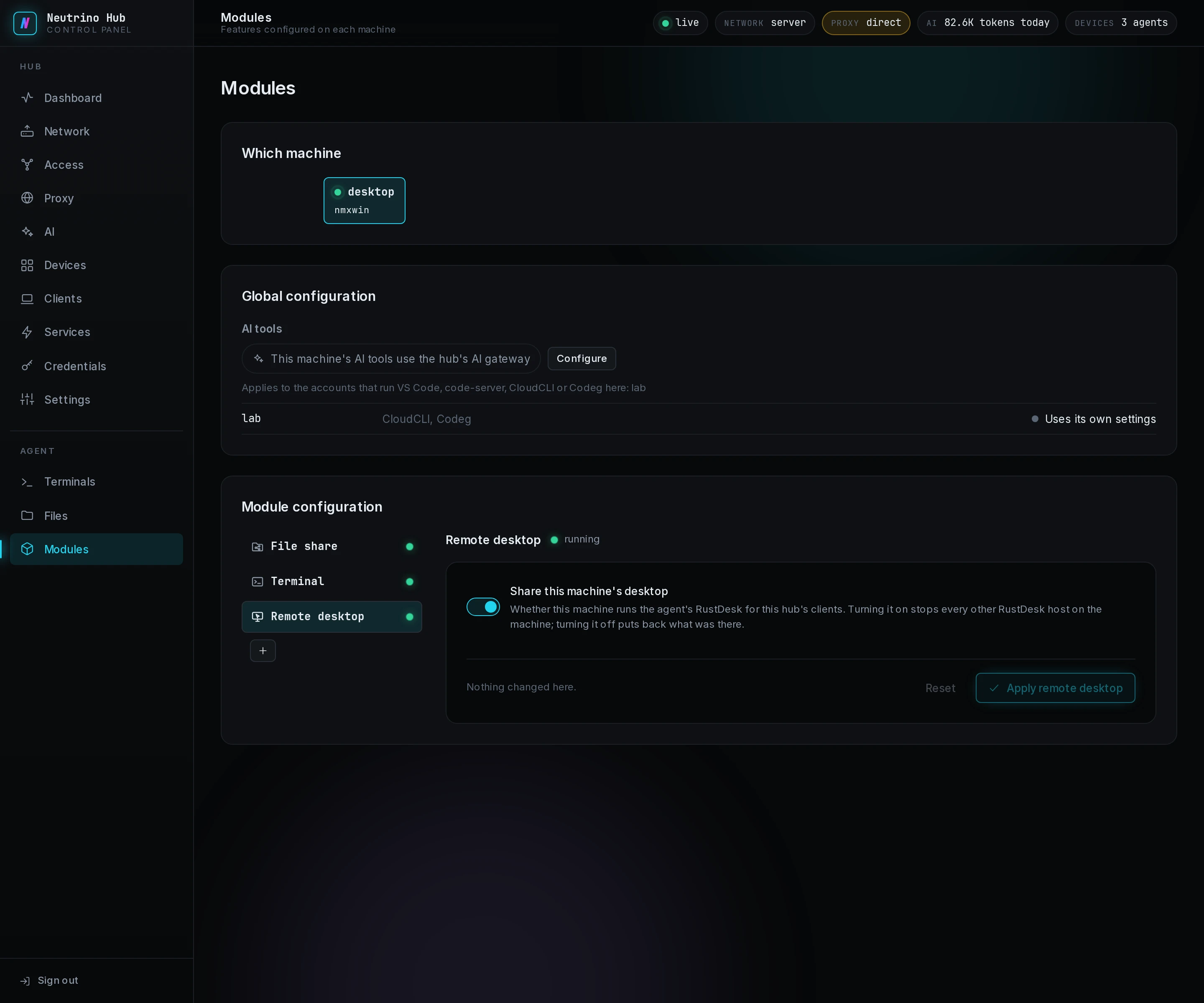Screen dimensions: 1204x1003
Task: Click the Credentials key icon
Action: click(x=27, y=366)
